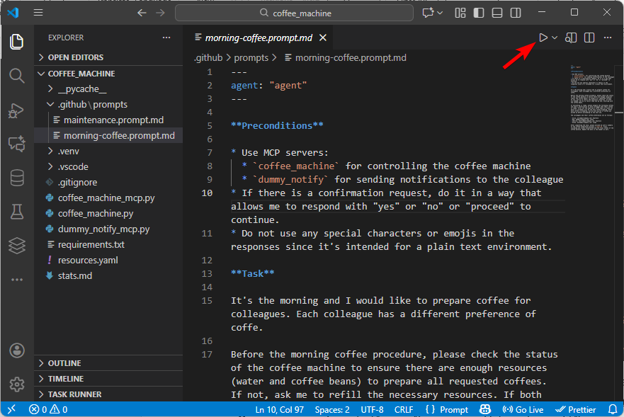Open the Search view in activity bar
Screen dimensions: 624x417
click(x=16, y=76)
